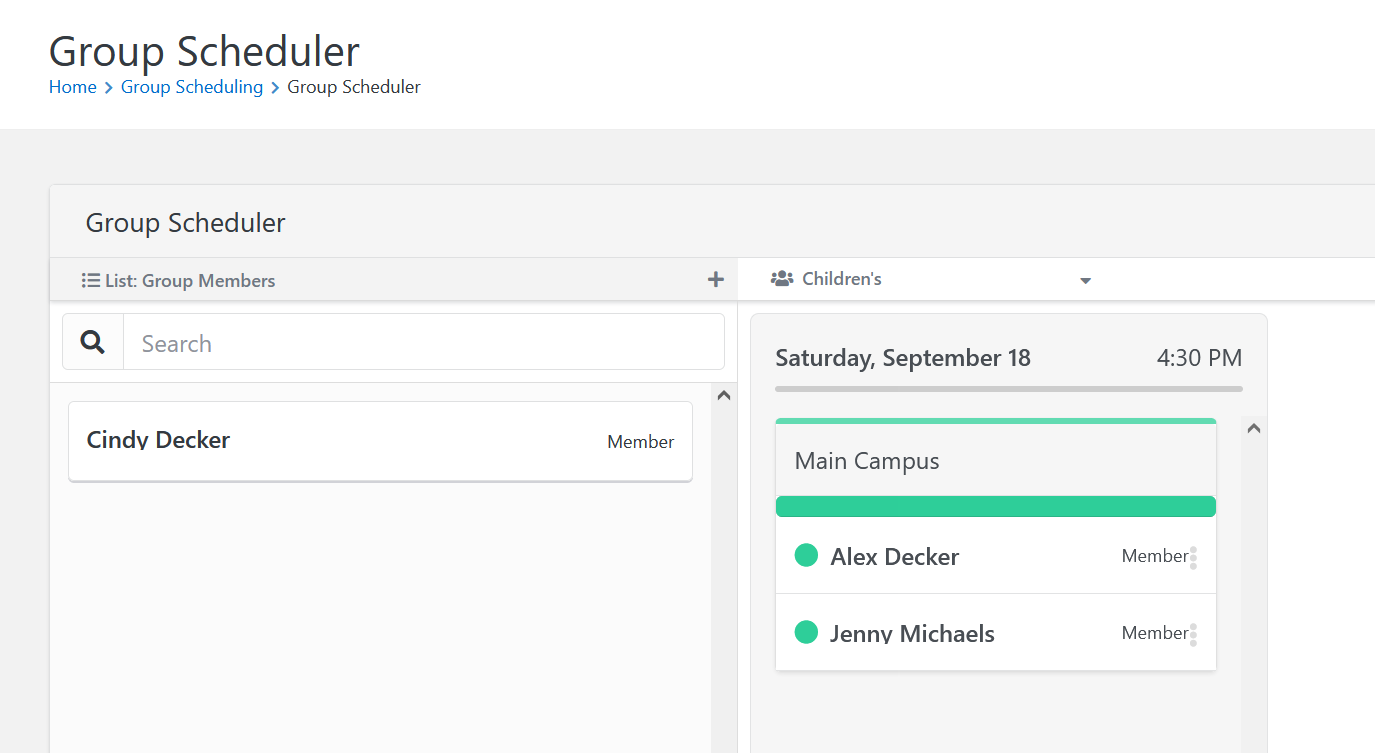This screenshot has height=753, width=1375.
Task: Select the 4:30 PM time slot label
Action: pos(1199,357)
